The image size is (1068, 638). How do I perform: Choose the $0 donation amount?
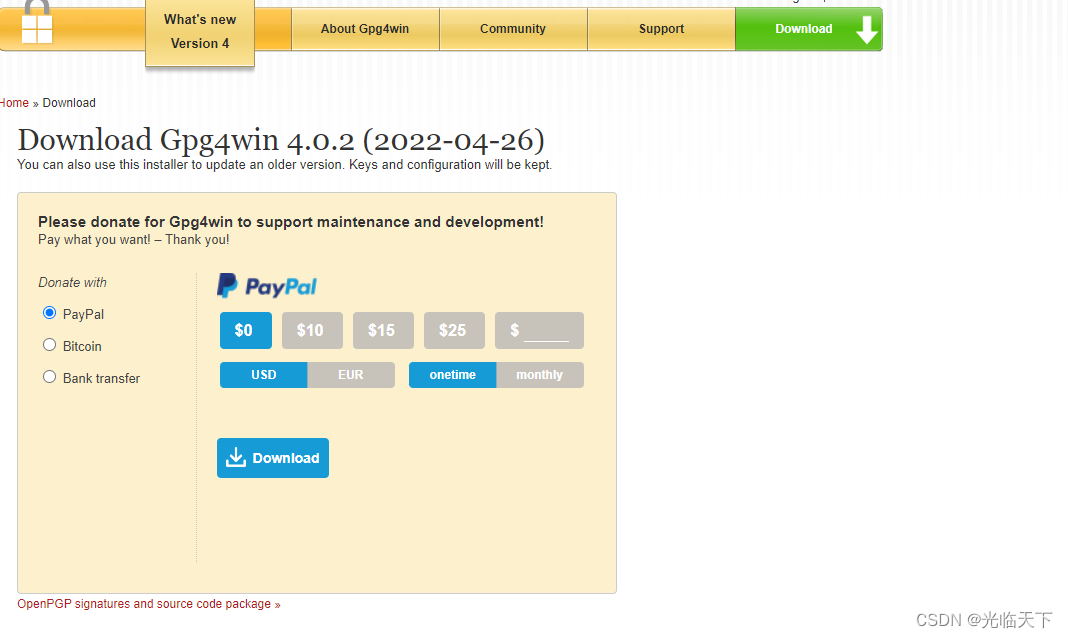pos(245,330)
